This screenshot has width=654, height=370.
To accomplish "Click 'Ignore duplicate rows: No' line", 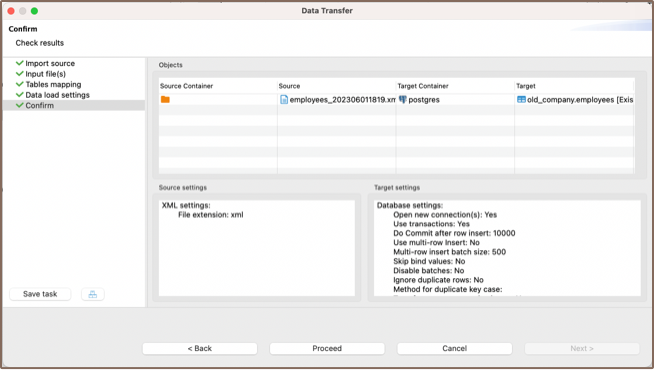I will tap(438, 280).
